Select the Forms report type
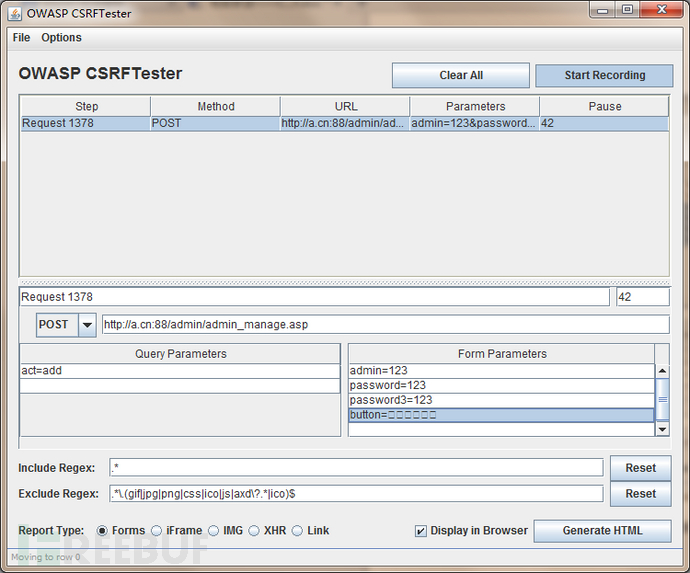 (102, 531)
